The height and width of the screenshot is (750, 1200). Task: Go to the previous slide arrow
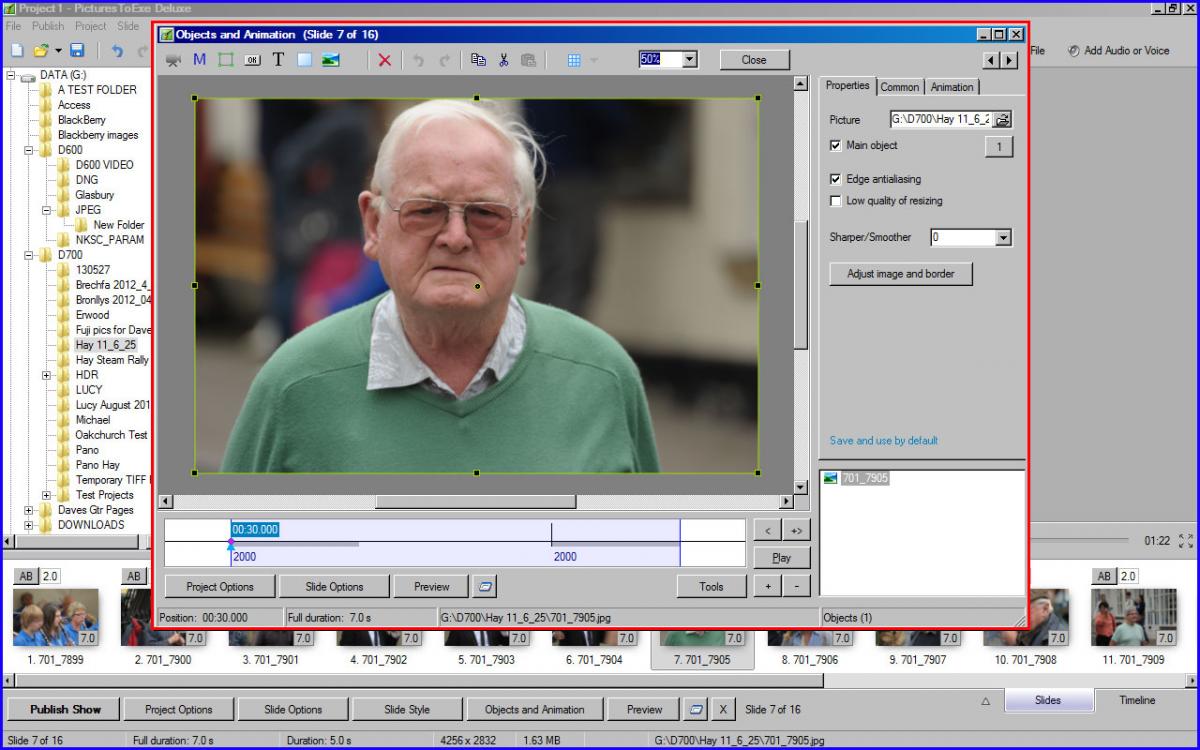tap(992, 60)
